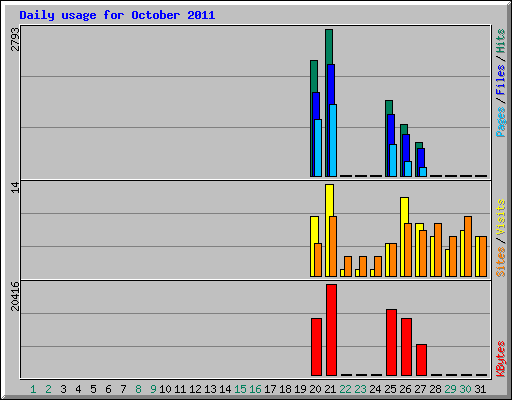Click the day 18 axis label

click(x=285, y=389)
